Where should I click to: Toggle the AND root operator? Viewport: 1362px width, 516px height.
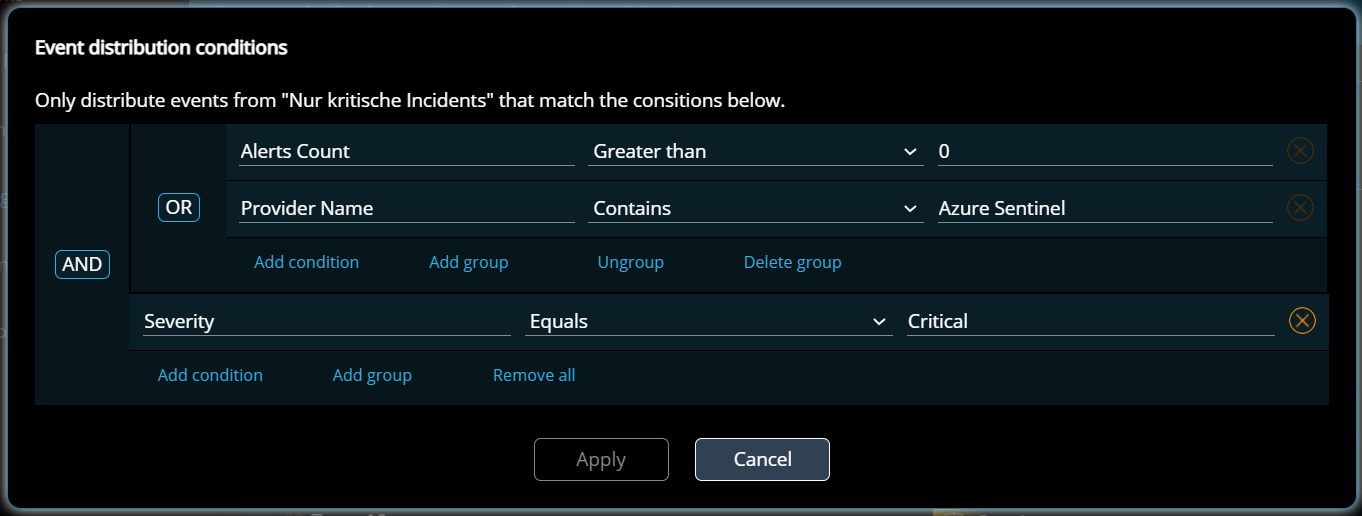pos(82,264)
